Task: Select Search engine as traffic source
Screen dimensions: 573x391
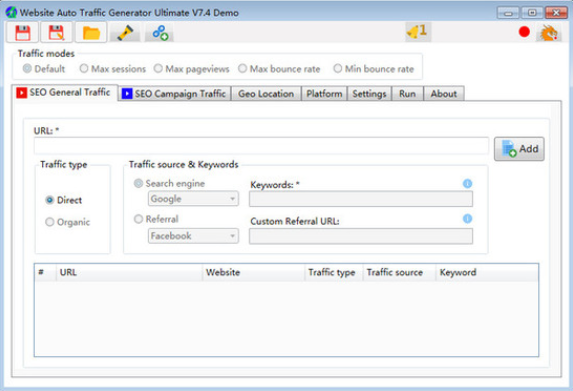Action: [169, 183]
